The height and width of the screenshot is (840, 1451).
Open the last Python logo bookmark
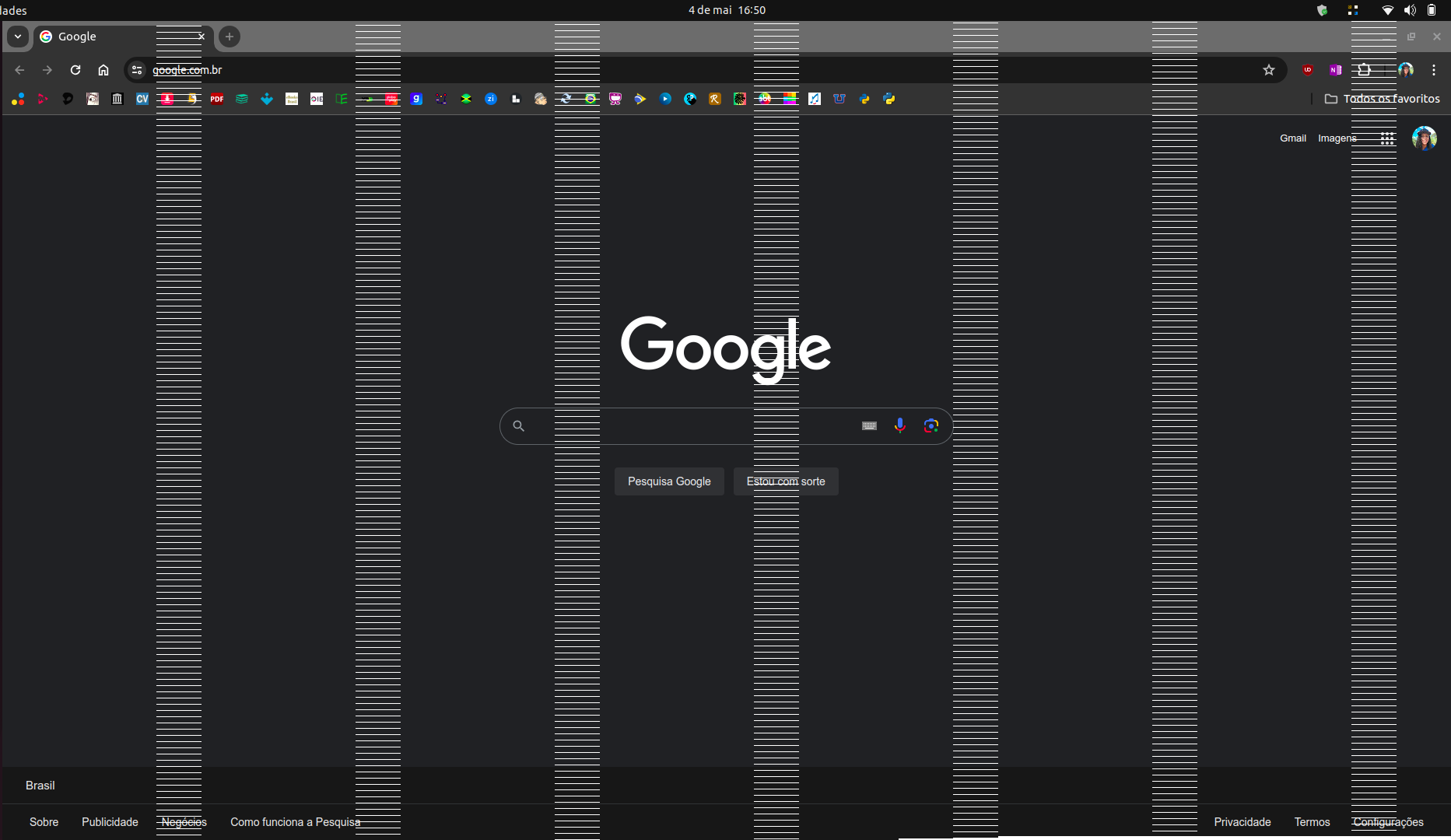click(x=889, y=99)
